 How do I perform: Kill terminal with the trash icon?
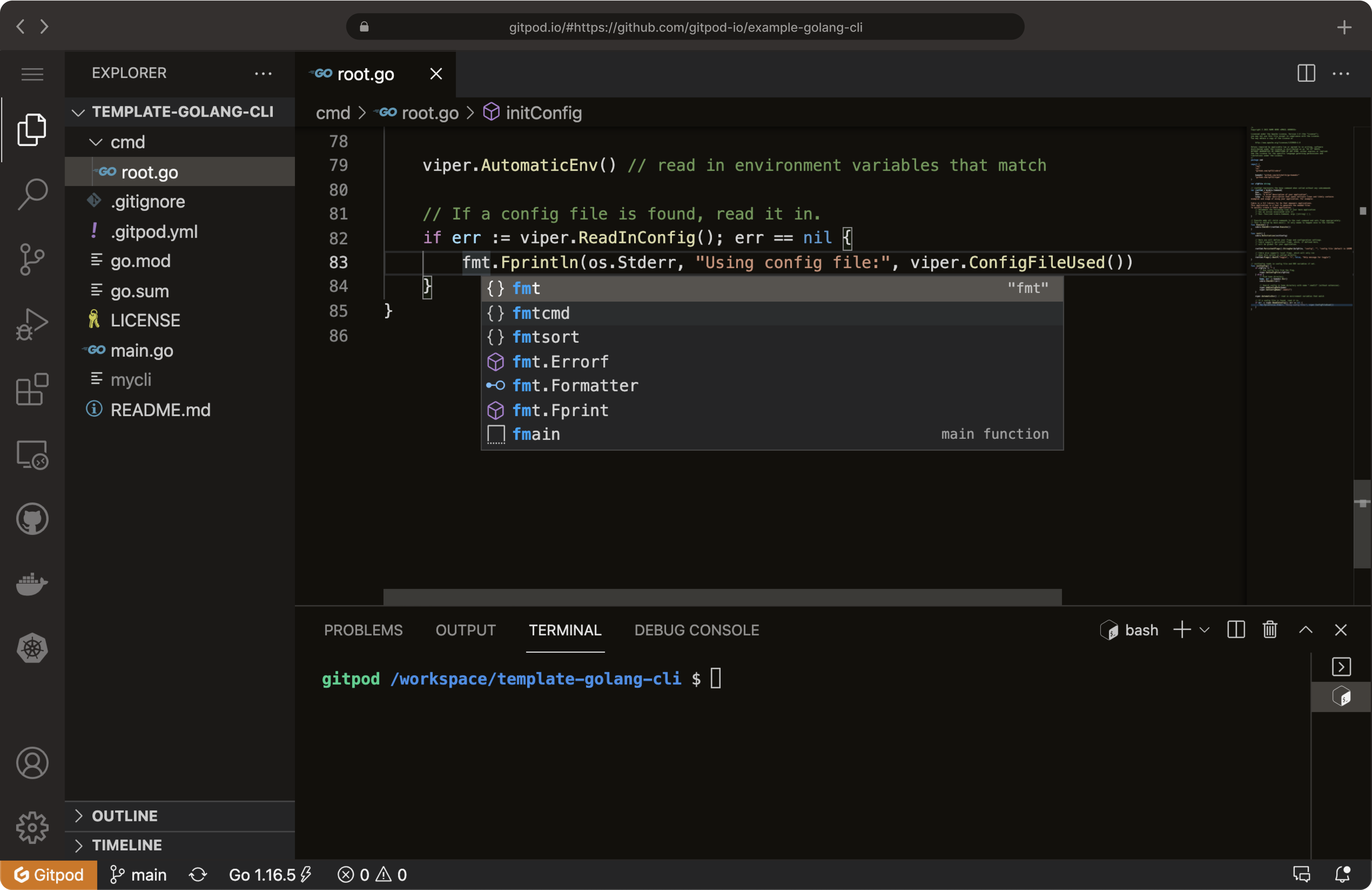(x=1269, y=629)
